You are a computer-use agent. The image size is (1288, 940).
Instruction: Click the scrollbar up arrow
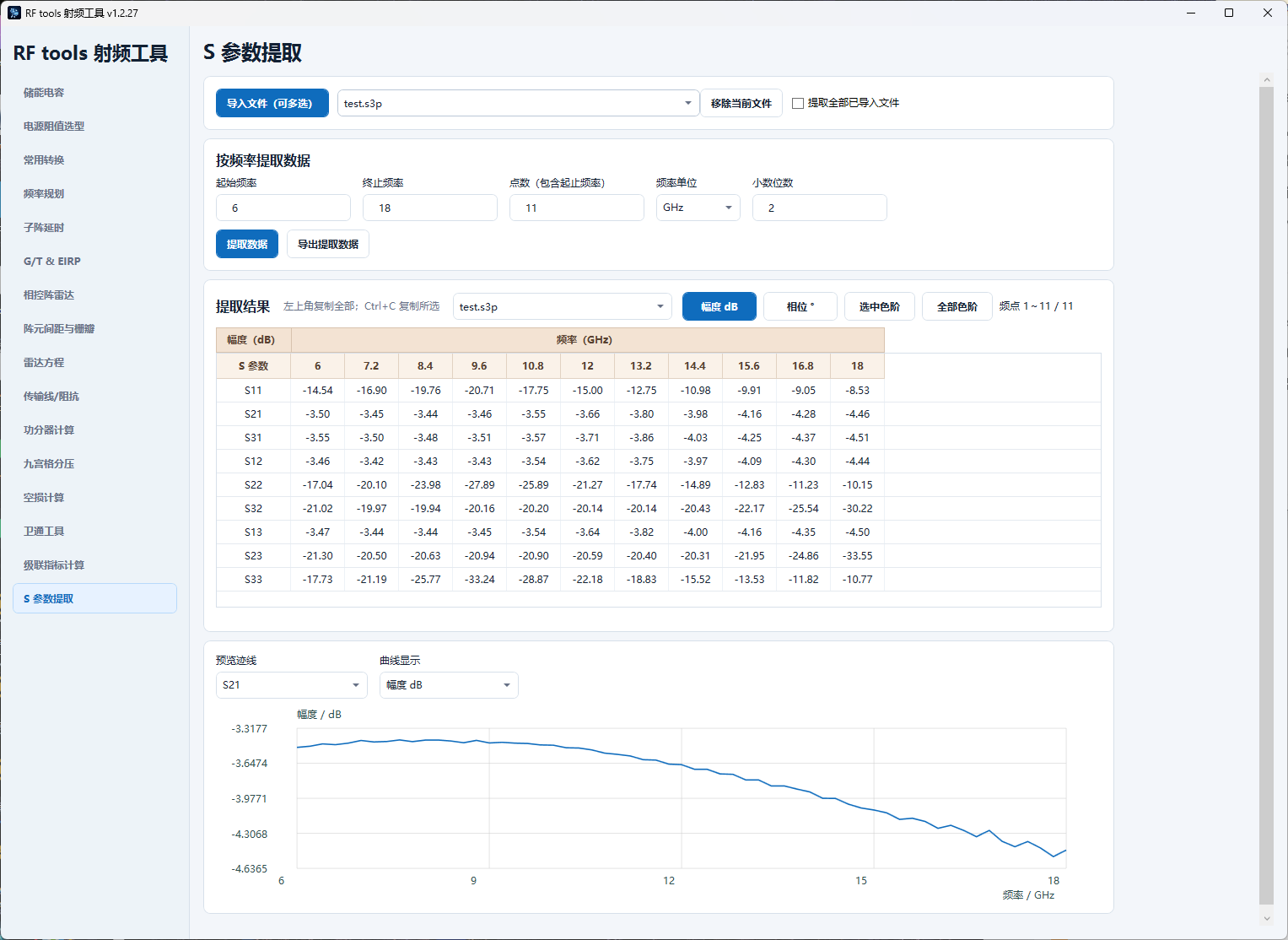pyautogui.click(x=1266, y=79)
